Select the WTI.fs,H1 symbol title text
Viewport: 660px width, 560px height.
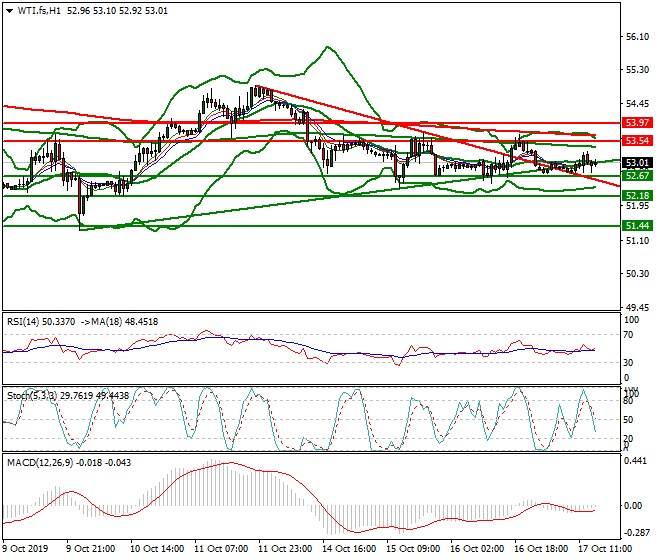click(39, 11)
